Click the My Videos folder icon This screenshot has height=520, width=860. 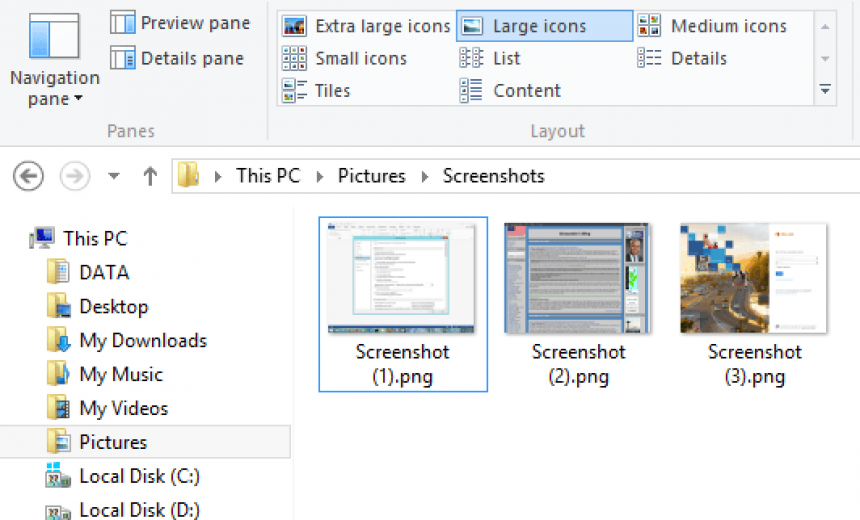tap(58, 408)
